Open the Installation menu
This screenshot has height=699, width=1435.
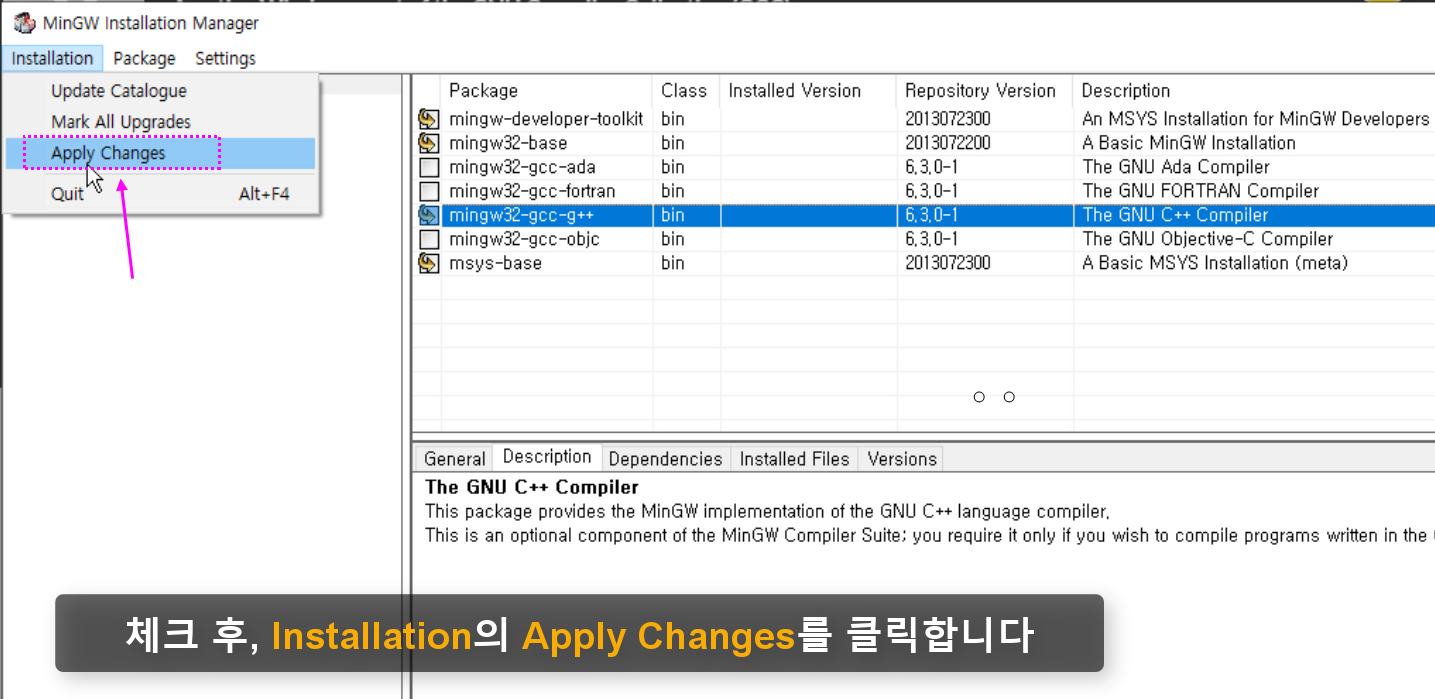[52, 58]
